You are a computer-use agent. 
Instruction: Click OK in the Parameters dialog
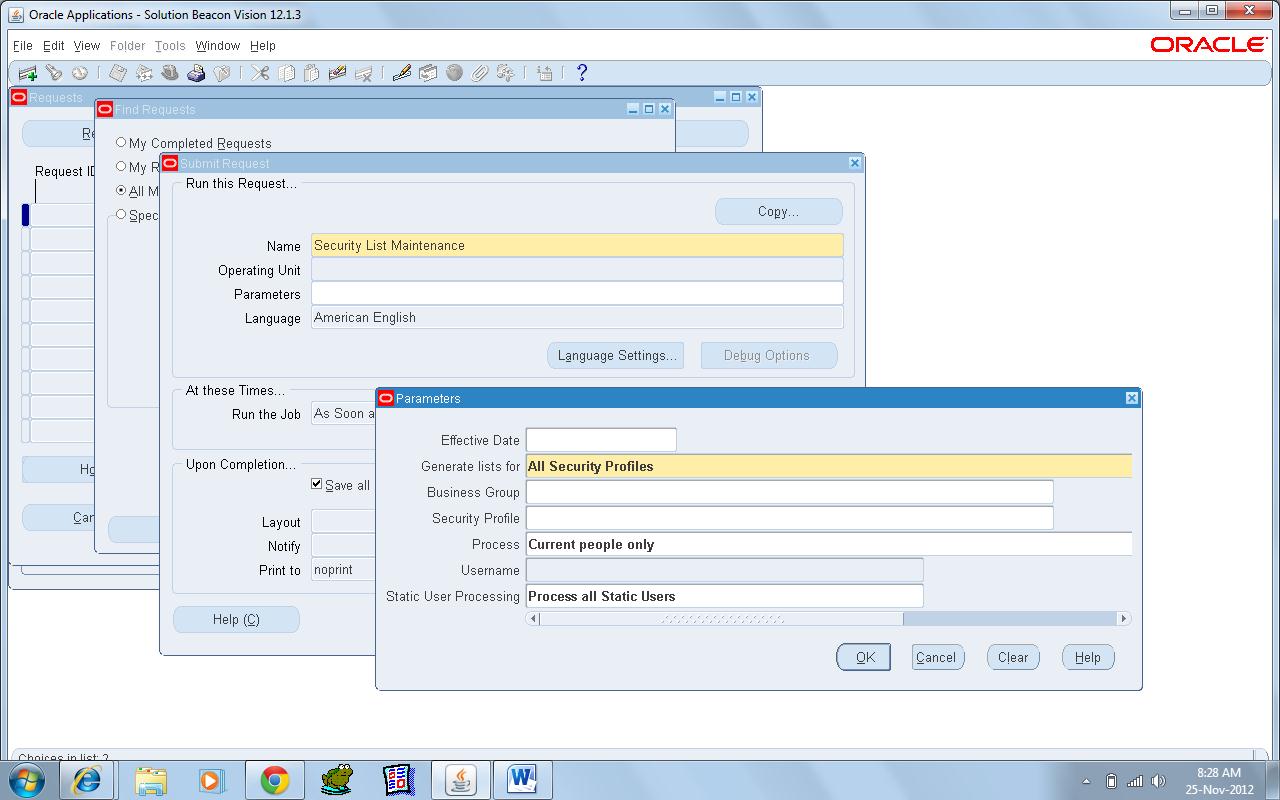point(864,657)
